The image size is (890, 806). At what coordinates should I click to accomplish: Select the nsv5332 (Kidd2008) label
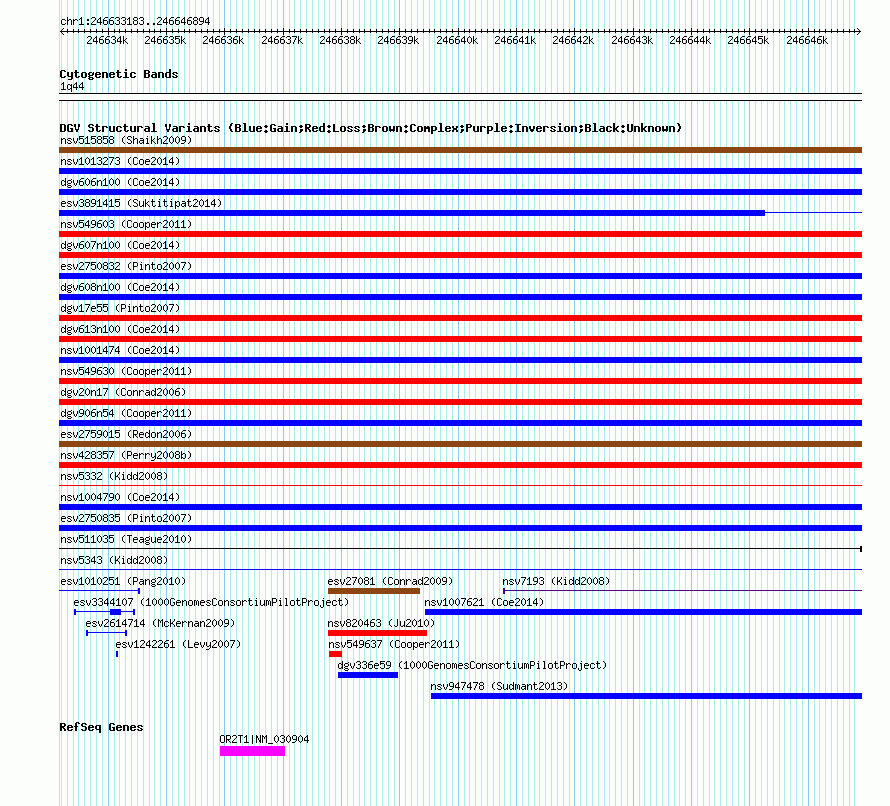114,476
